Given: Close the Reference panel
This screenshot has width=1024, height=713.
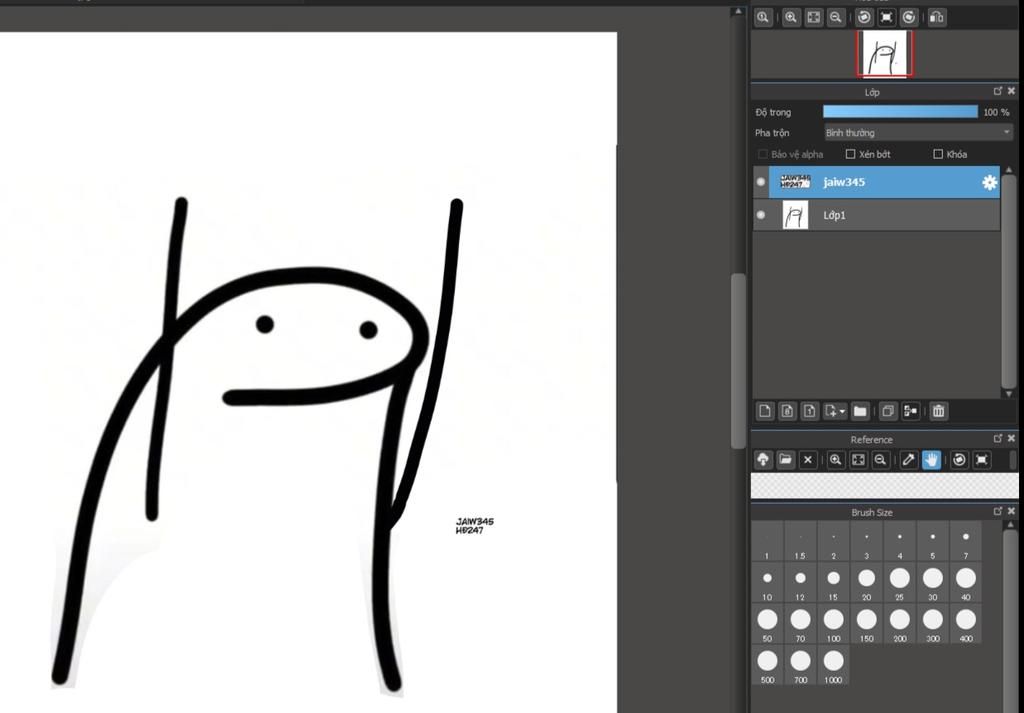Looking at the screenshot, I should (1012, 439).
